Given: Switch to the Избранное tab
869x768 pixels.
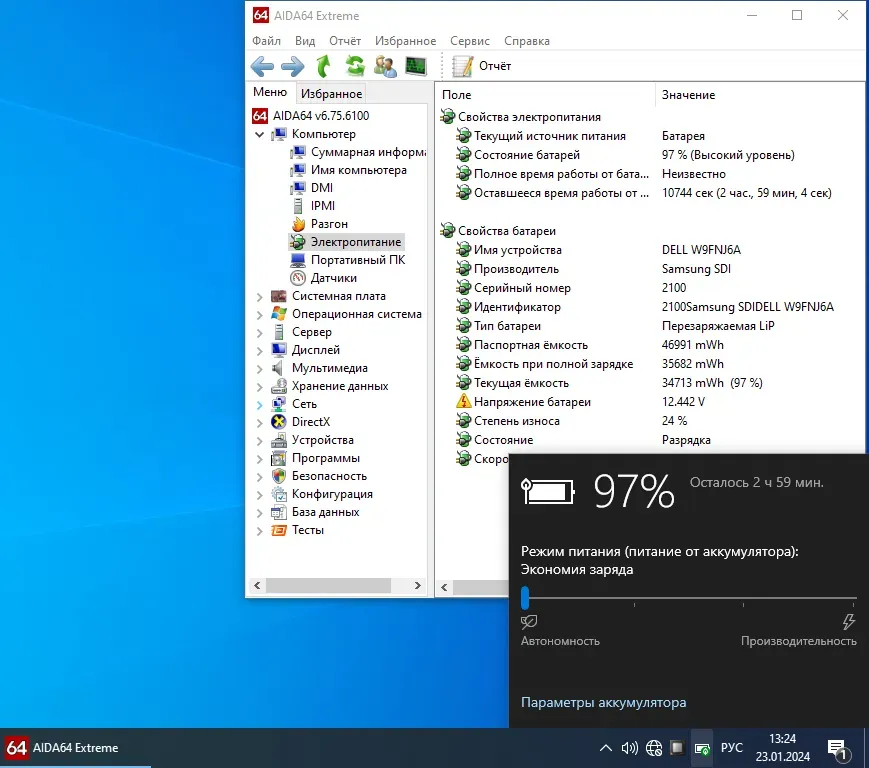Looking at the screenshot, I should [x=332, y=94].
